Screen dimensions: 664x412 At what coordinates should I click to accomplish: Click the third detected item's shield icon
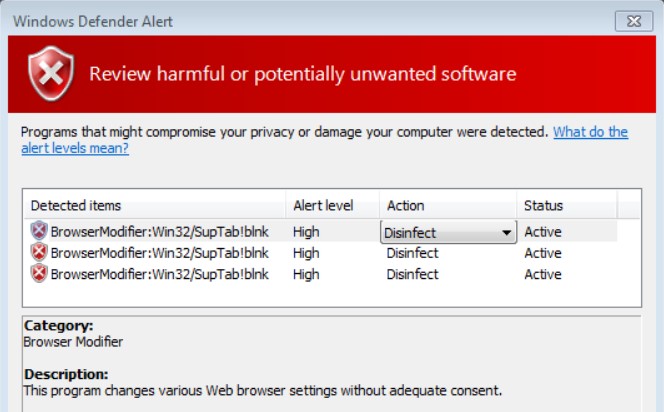pyautogui.click(x=39, y=274)
